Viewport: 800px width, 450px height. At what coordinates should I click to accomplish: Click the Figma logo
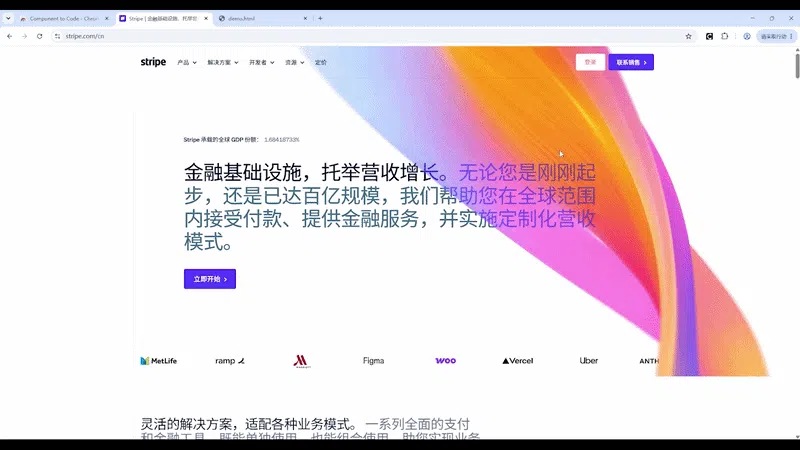(373, 361)
